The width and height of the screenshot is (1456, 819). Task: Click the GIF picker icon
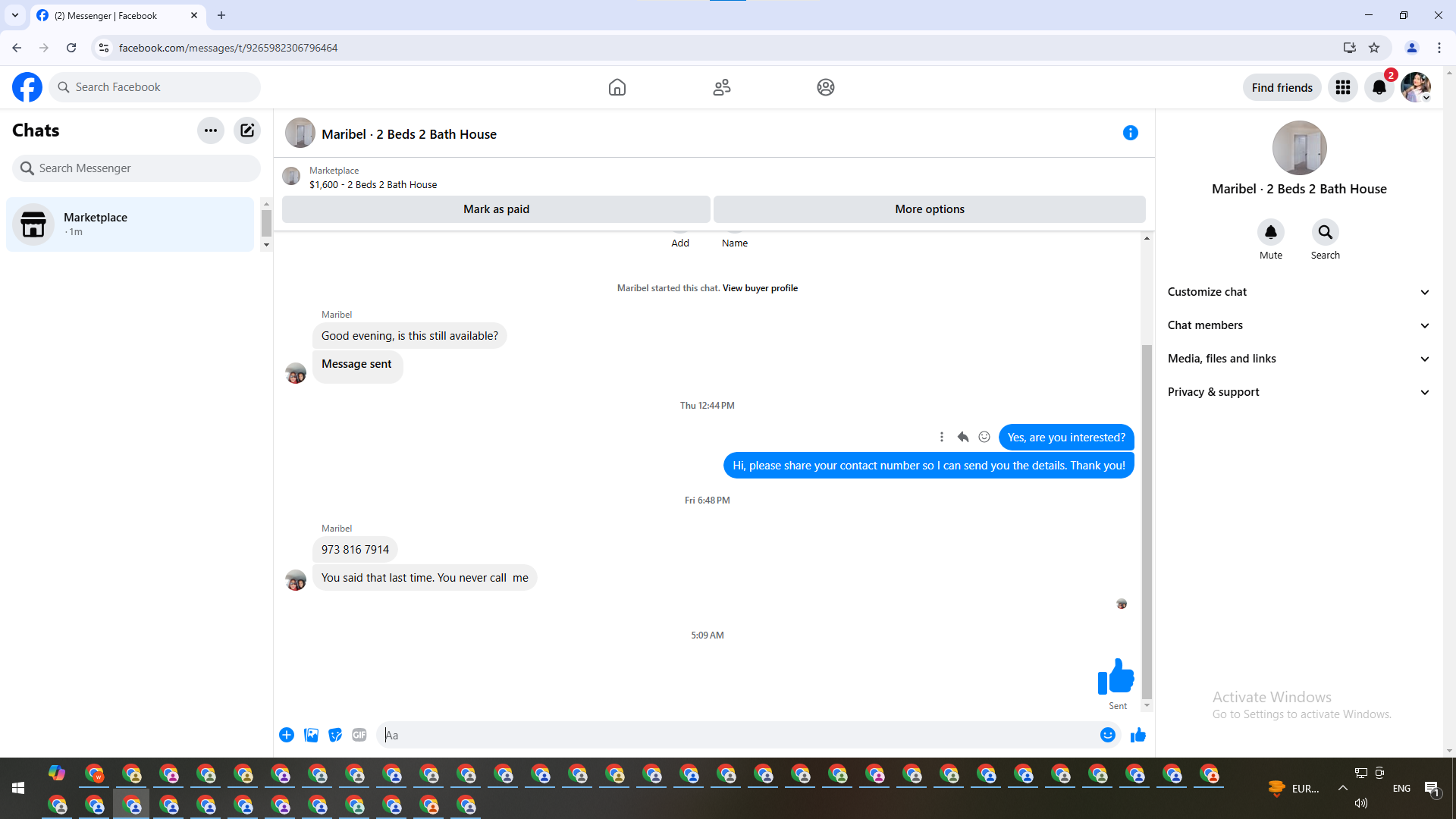tap(359, 735)
